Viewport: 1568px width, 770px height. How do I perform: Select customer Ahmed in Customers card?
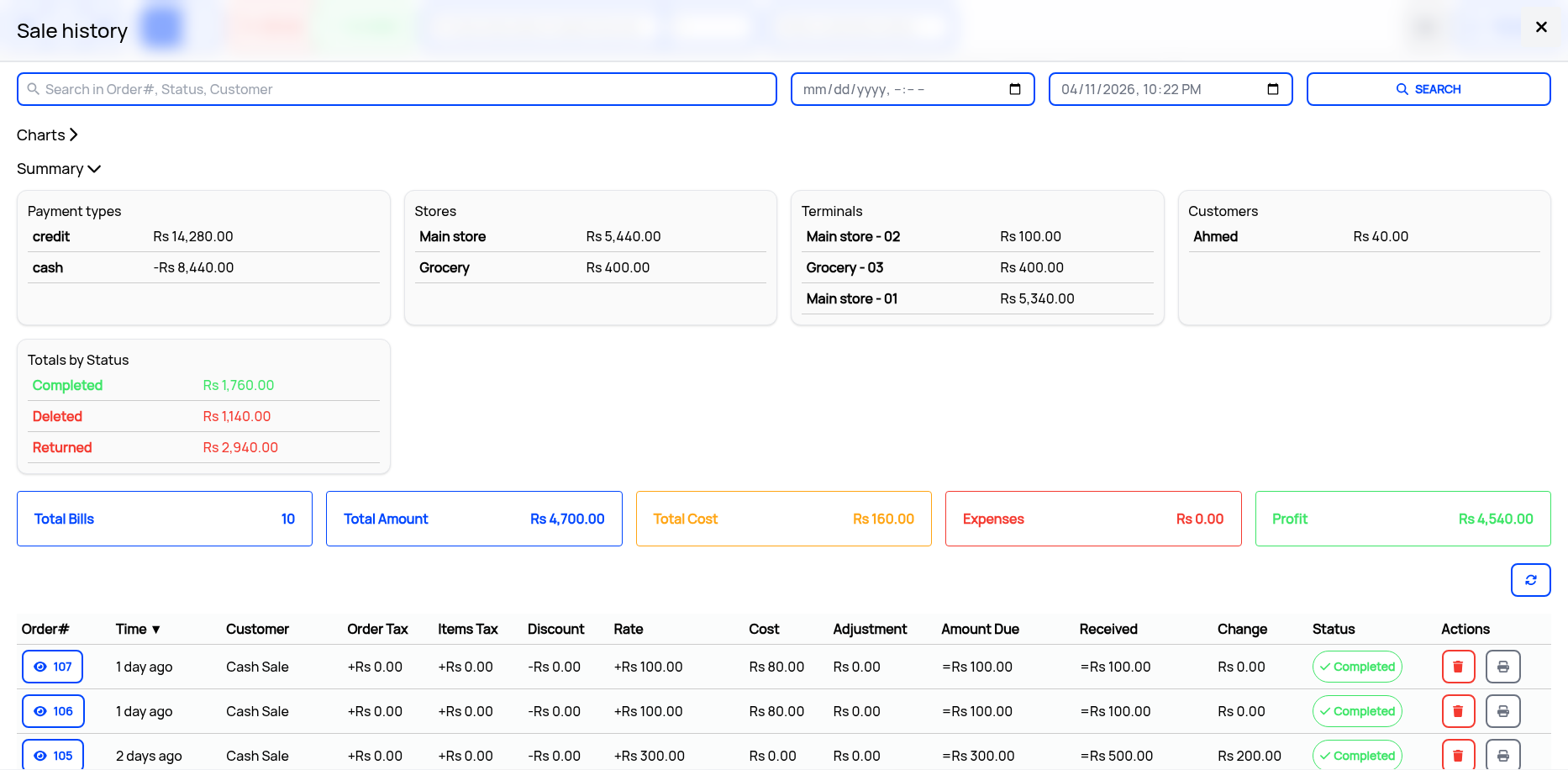(1364, 237)
